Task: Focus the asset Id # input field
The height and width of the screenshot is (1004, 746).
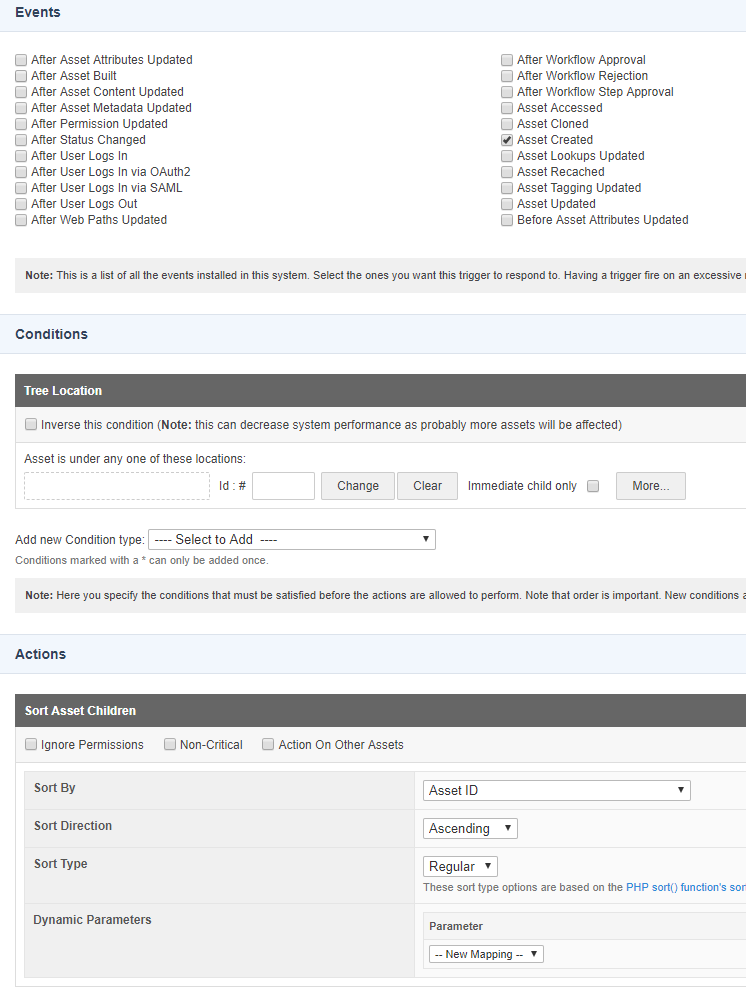Action: (x=284, y=486)
